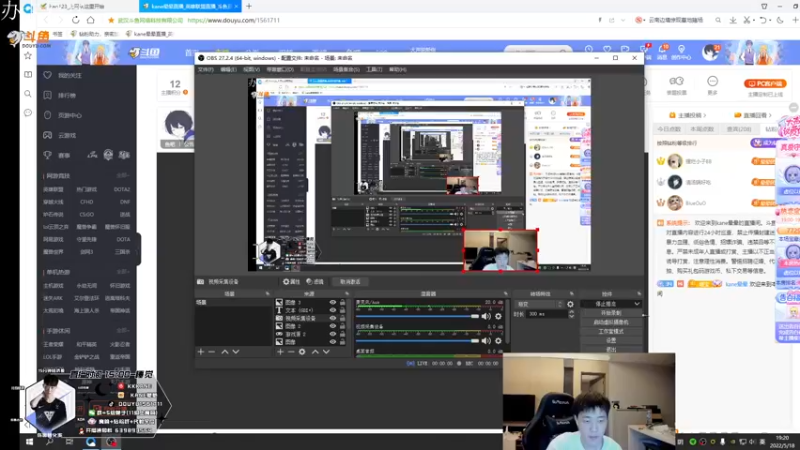Click the transition duration 300 ms field

click(x=546, y=314)
